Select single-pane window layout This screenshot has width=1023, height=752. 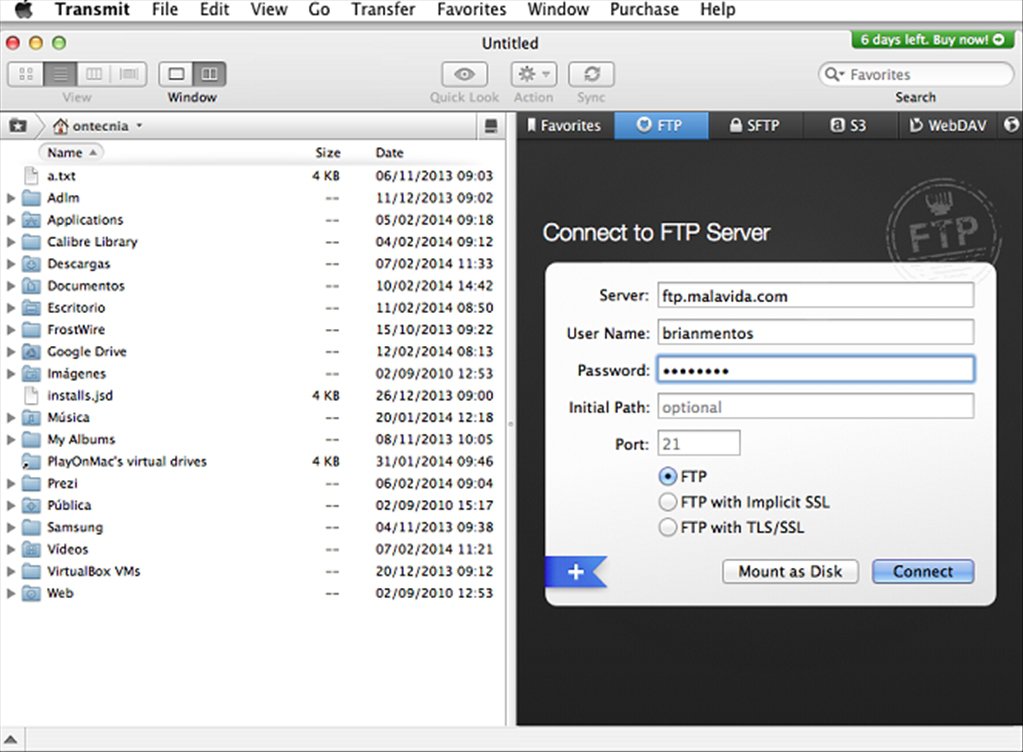176,74
